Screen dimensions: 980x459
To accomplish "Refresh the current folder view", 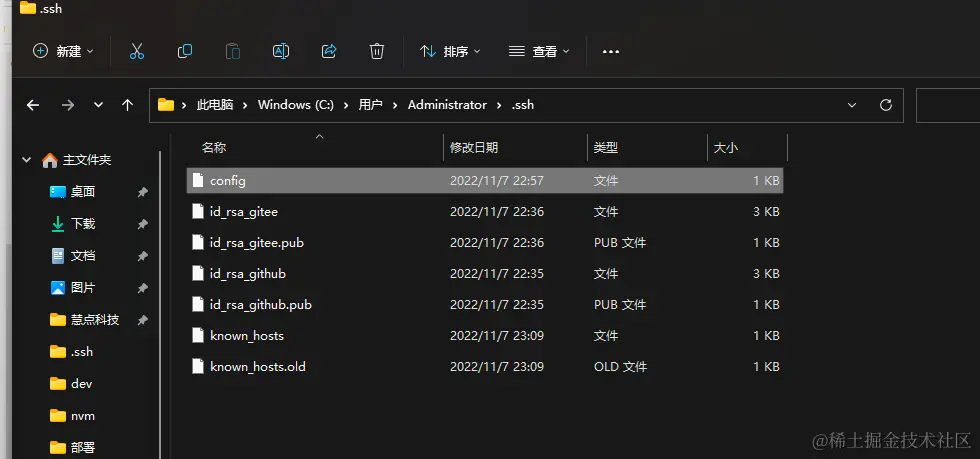I will (x=886, y=105).
